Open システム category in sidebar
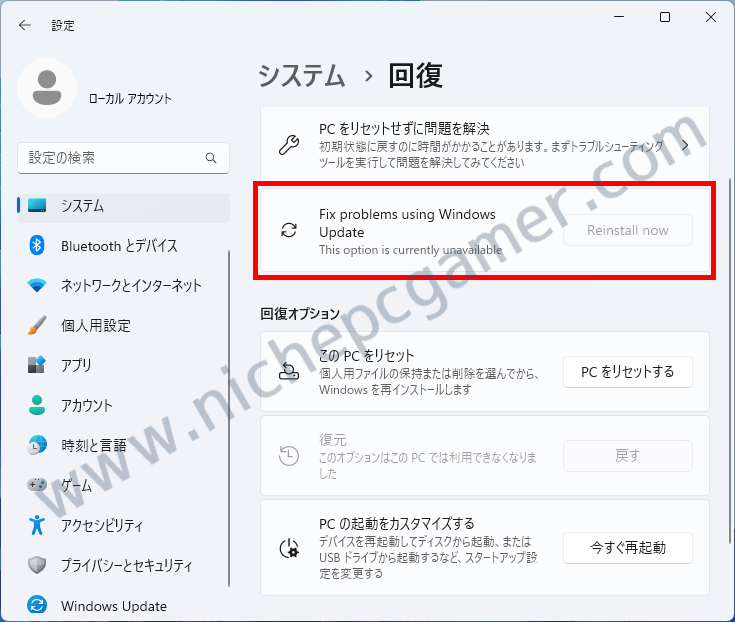Screen dimensions: 735x622 [124, 206]
